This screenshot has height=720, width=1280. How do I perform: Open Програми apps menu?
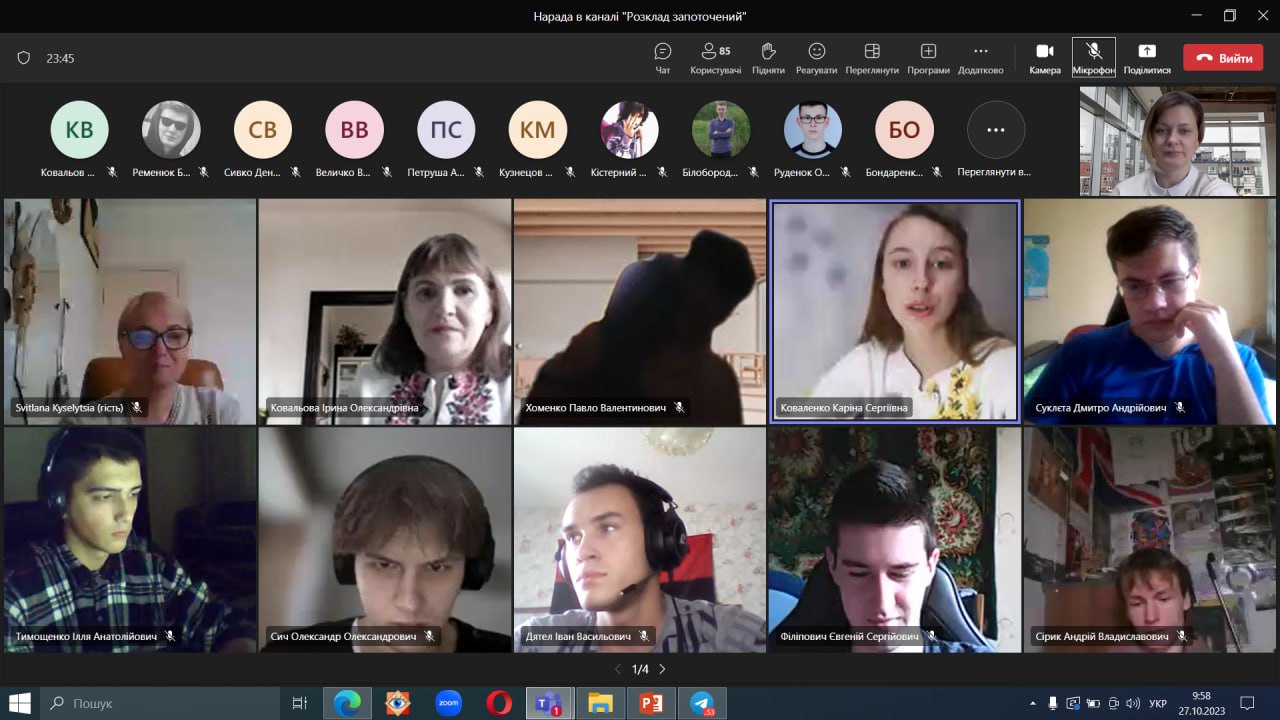coord(928,57)
